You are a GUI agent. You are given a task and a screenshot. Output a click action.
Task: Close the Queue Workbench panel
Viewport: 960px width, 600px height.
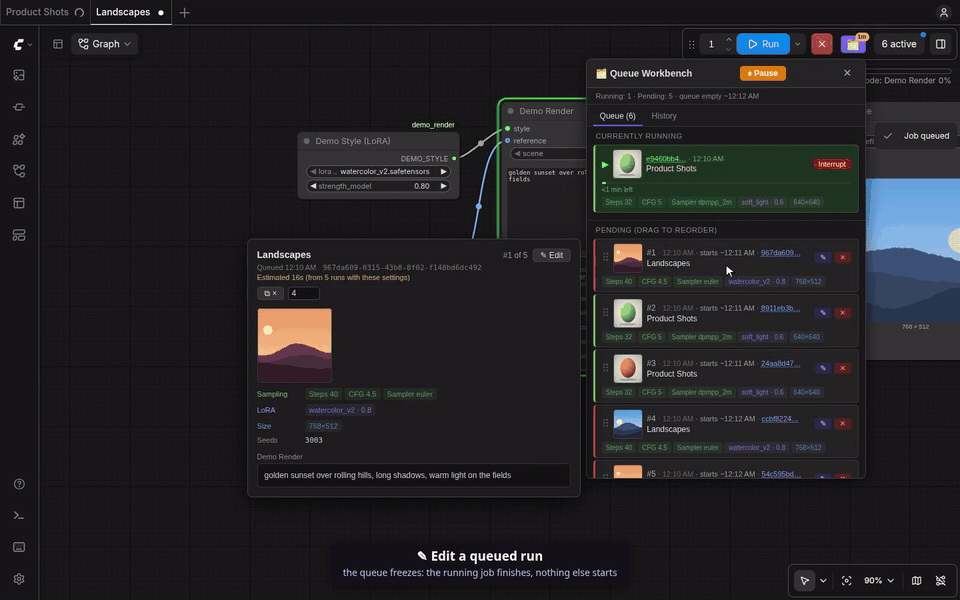[847, 73]
